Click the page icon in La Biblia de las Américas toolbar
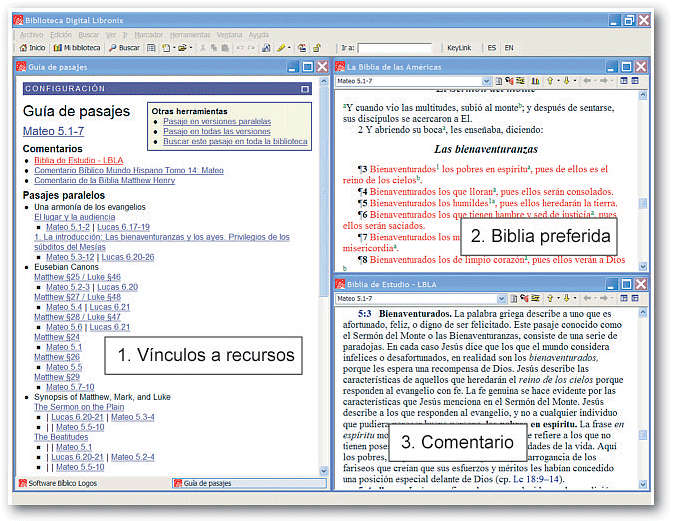 point(498,81)
